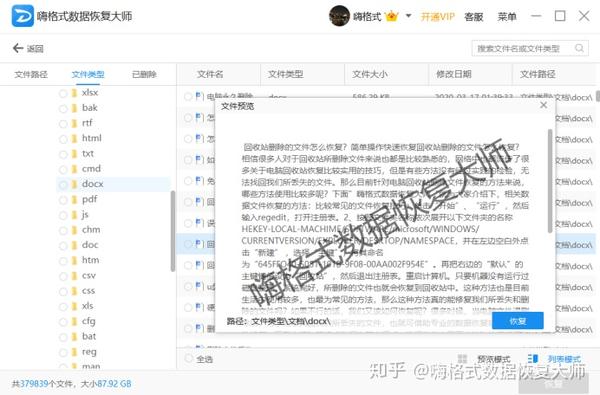This screenshot has height=395, width=600.
Task: Sort by the 文件大小 column header
Action: pyautogui.click(x=370, y=74)
